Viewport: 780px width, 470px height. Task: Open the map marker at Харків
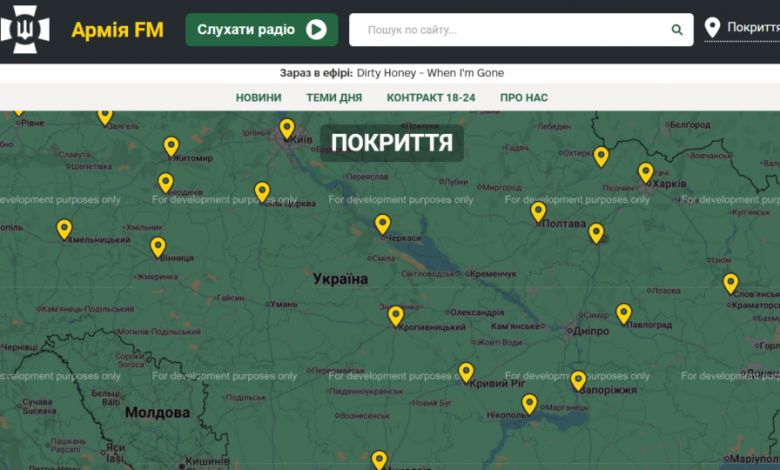click(646, 172)
